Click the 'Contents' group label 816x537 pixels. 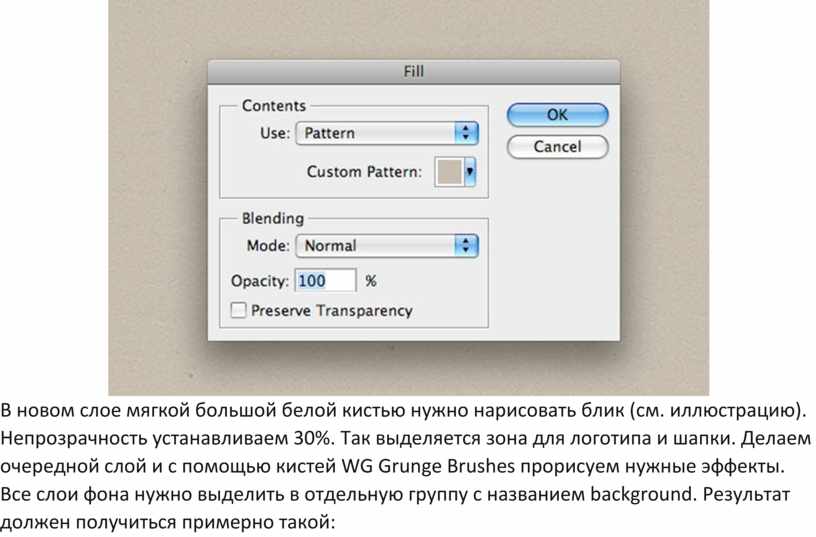tap(274, 106)
